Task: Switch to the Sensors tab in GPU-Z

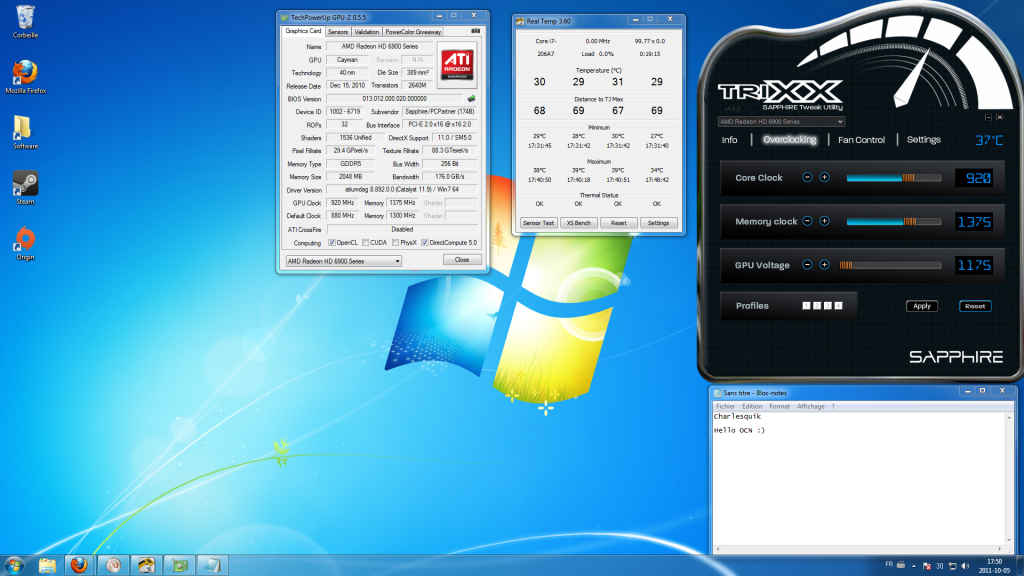Action: (338, 31)
